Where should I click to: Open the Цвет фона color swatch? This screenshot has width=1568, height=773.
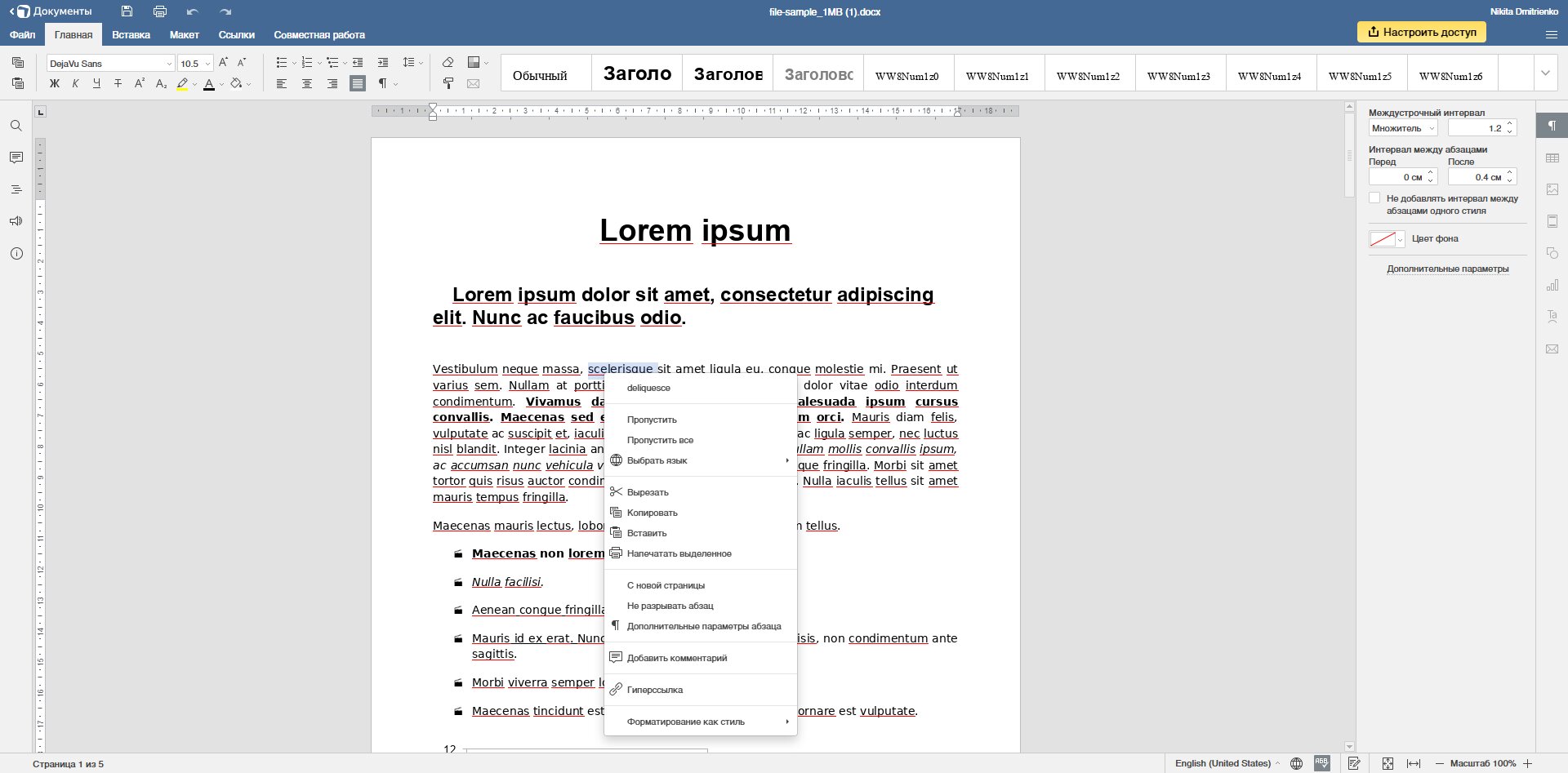click(x=1387, y=238)
